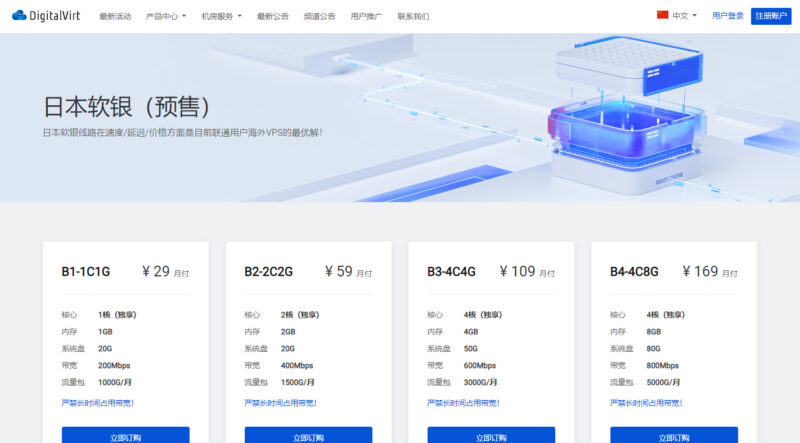Click the 用户登录 link
800x443 pixels.
727,17
